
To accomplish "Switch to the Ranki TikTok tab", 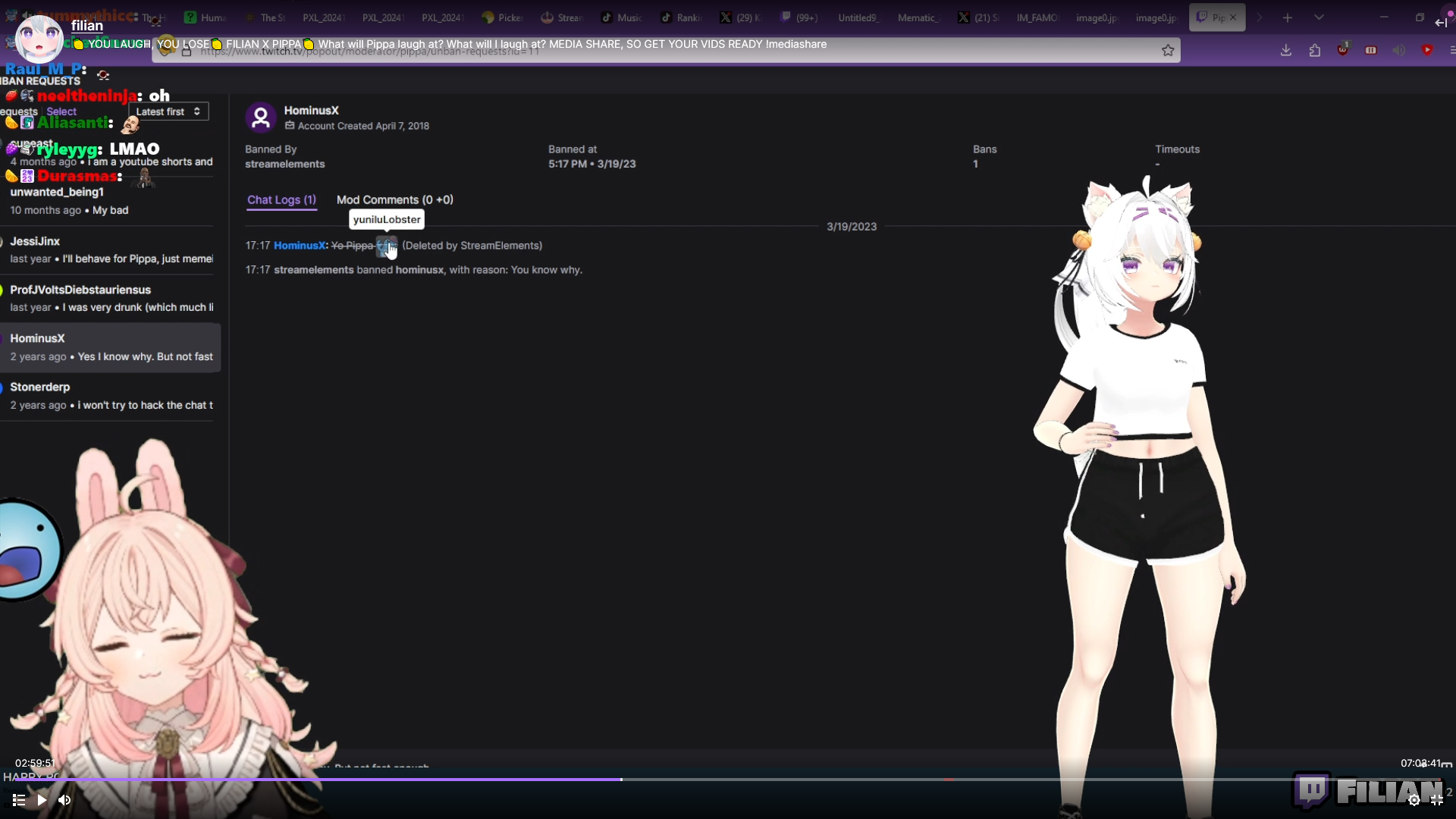I will coord(681,17).
